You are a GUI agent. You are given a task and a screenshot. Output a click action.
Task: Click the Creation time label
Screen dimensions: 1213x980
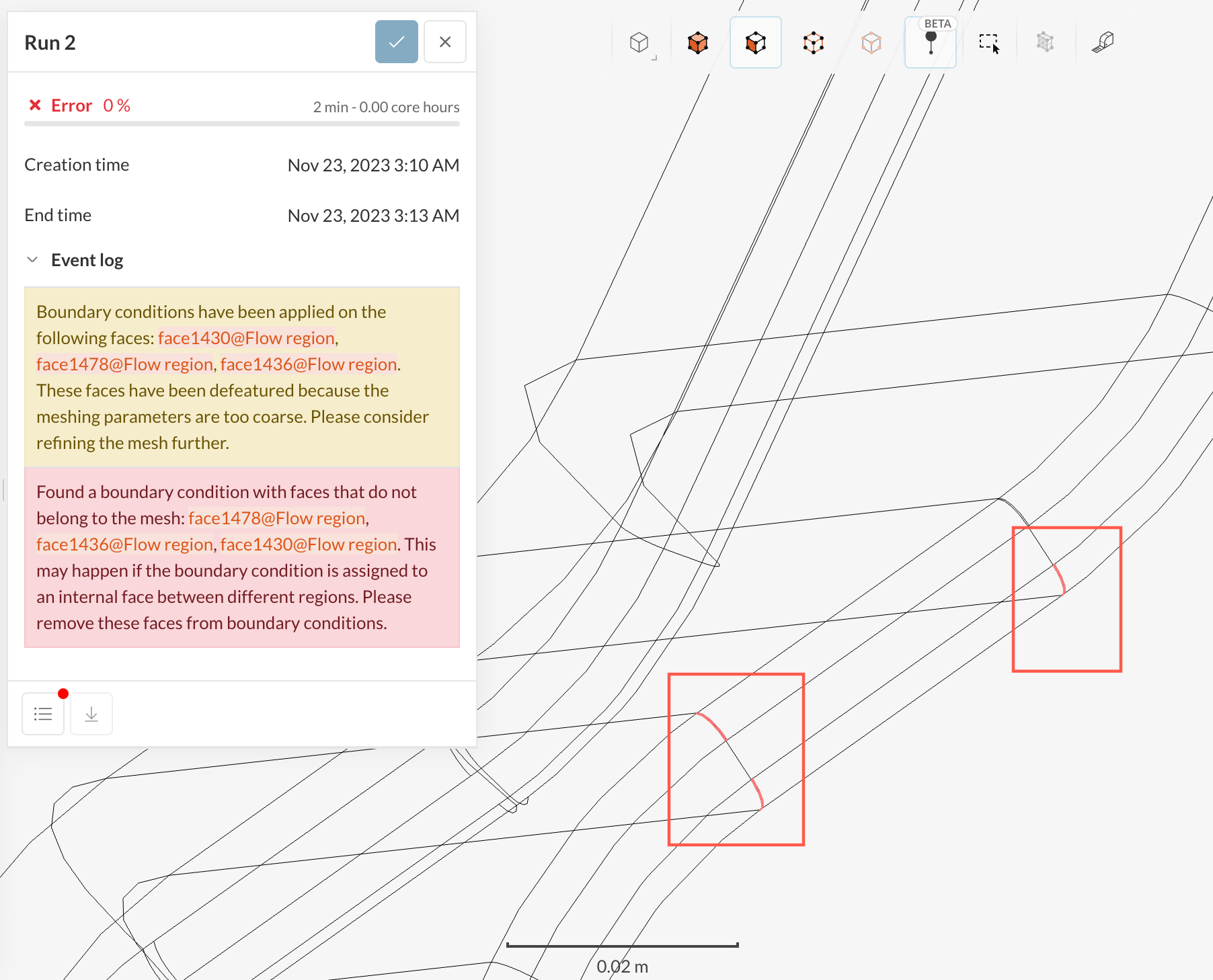point(77,165)
